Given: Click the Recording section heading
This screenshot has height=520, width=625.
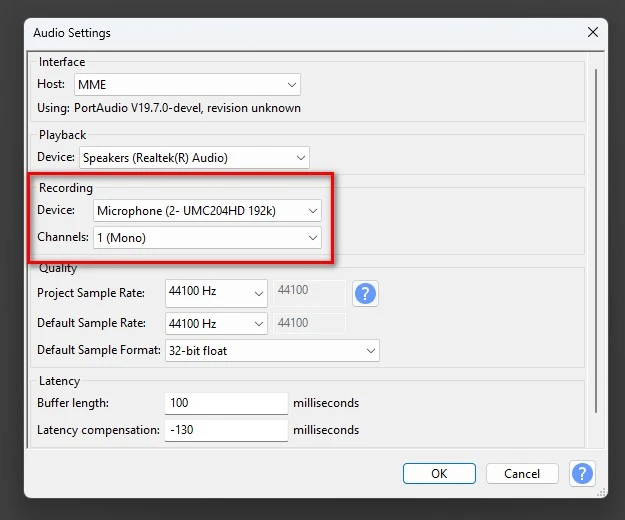Looking at the screenshot, I should [x=66, y=188].
